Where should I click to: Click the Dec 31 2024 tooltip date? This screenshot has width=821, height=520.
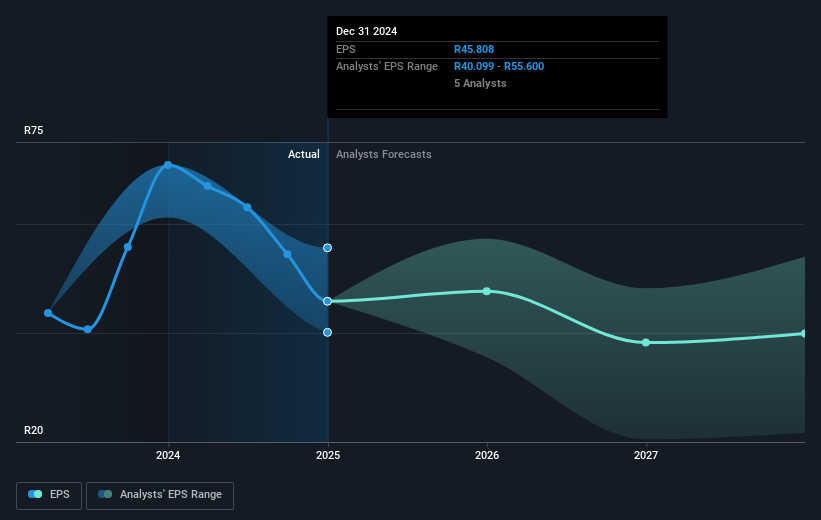point(367,31)
